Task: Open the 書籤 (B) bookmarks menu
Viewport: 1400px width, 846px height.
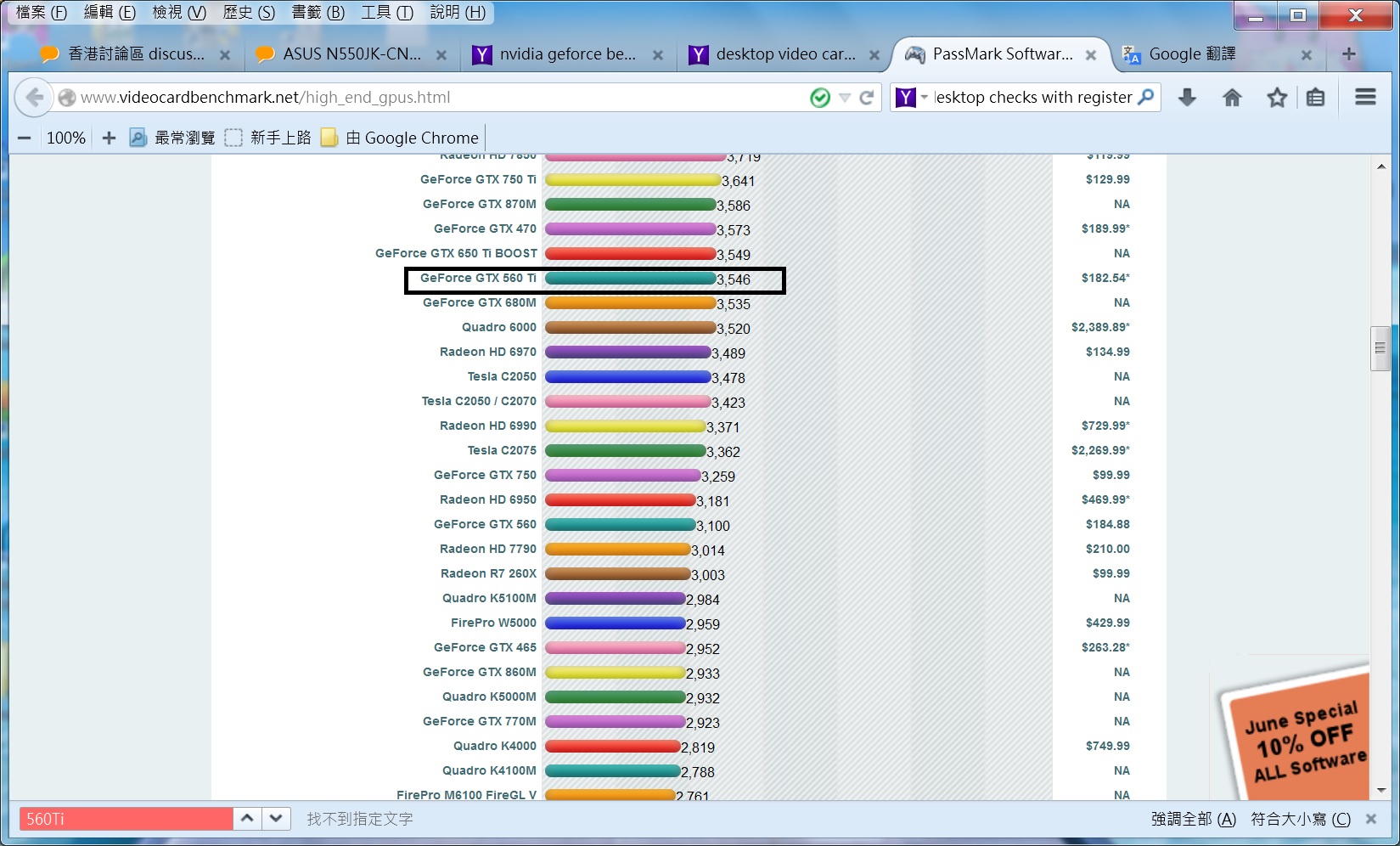Action: coord(318,12)
